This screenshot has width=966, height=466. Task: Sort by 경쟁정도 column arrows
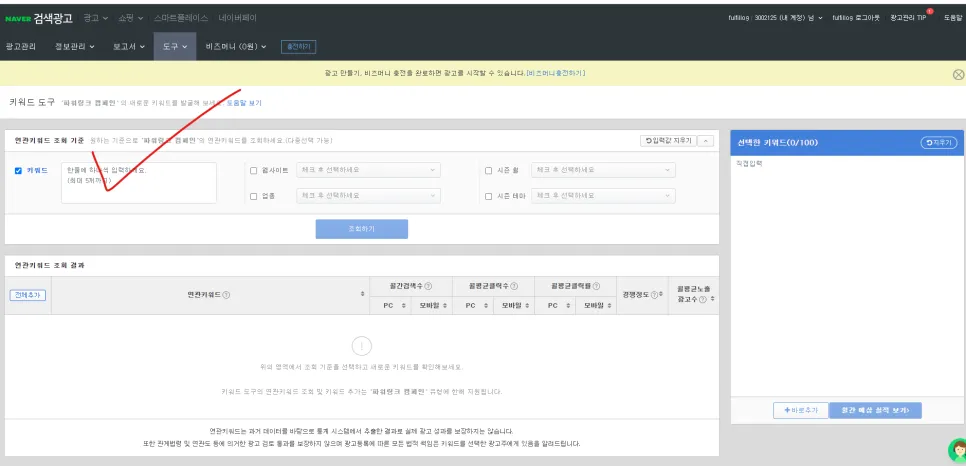pyautogui.click(x=661, y=295)
